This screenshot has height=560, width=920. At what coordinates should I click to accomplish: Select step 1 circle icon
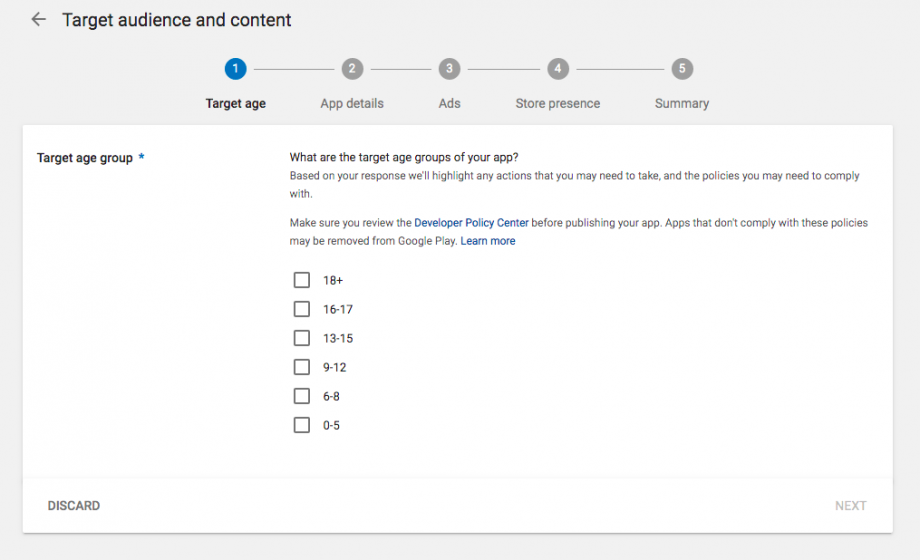pyautogui.click(x=235, y=69)
